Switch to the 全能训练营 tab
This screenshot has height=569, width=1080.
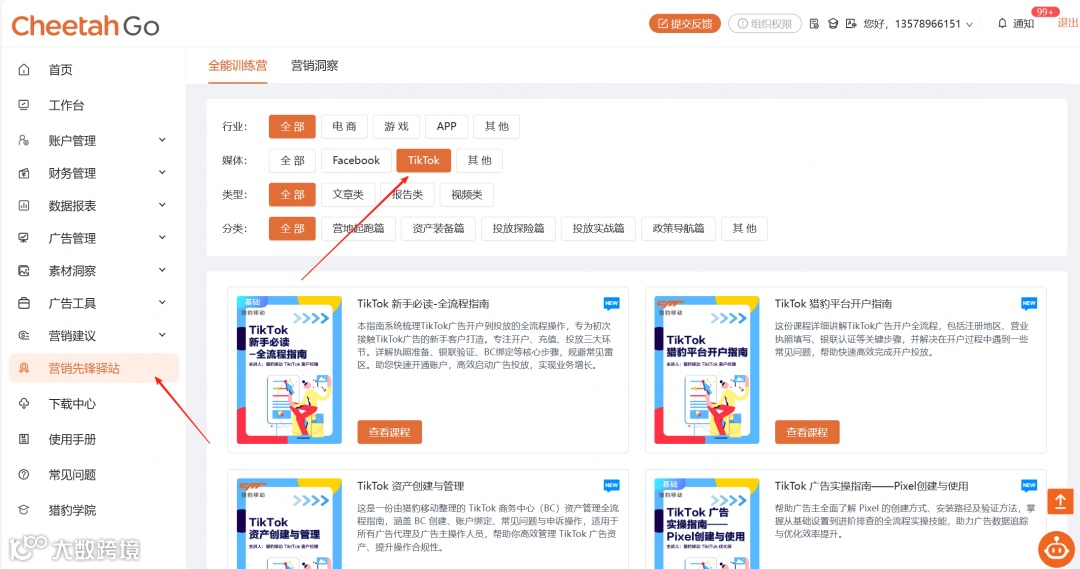238,66
